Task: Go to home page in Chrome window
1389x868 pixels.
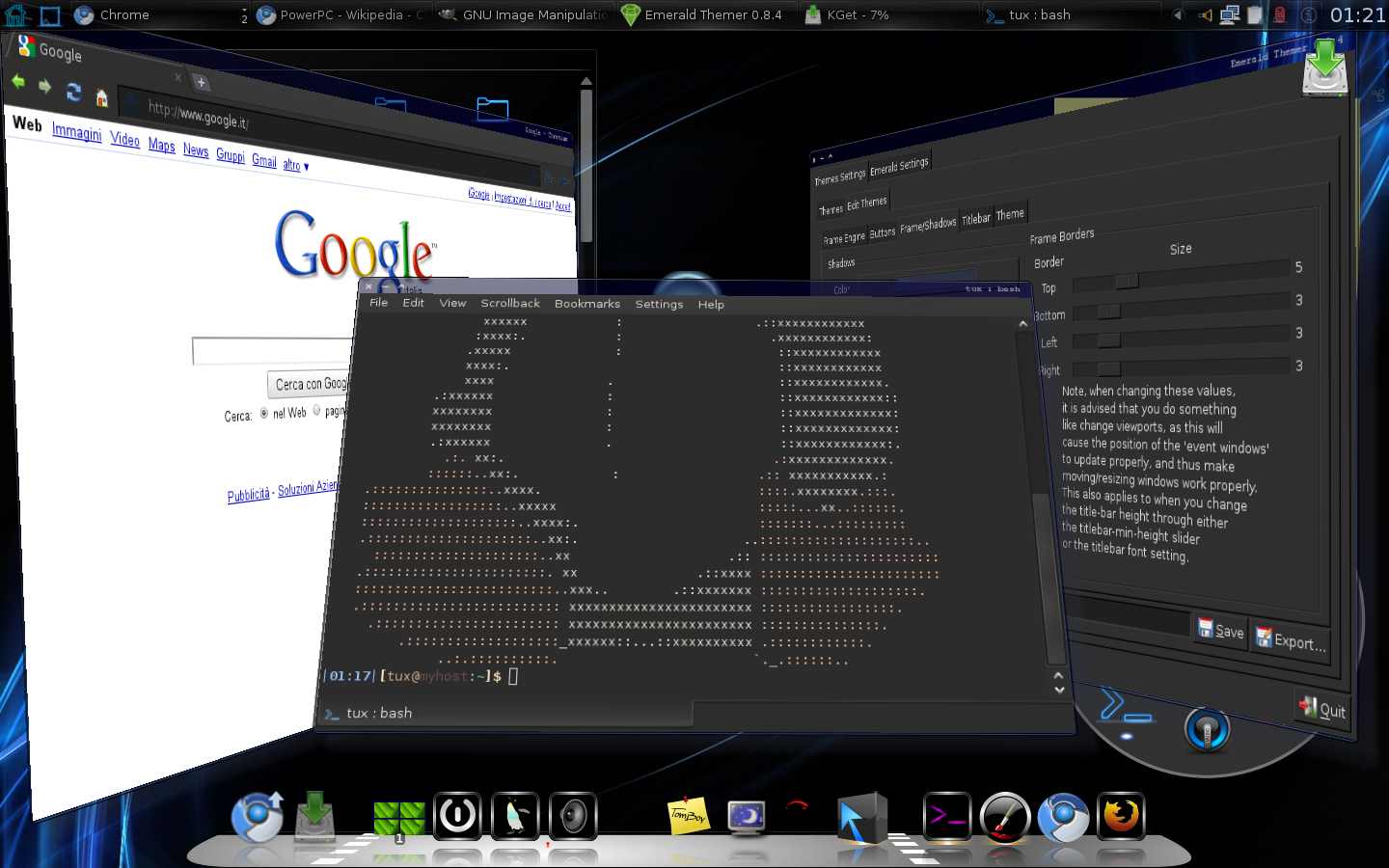Action: [101, 96]
